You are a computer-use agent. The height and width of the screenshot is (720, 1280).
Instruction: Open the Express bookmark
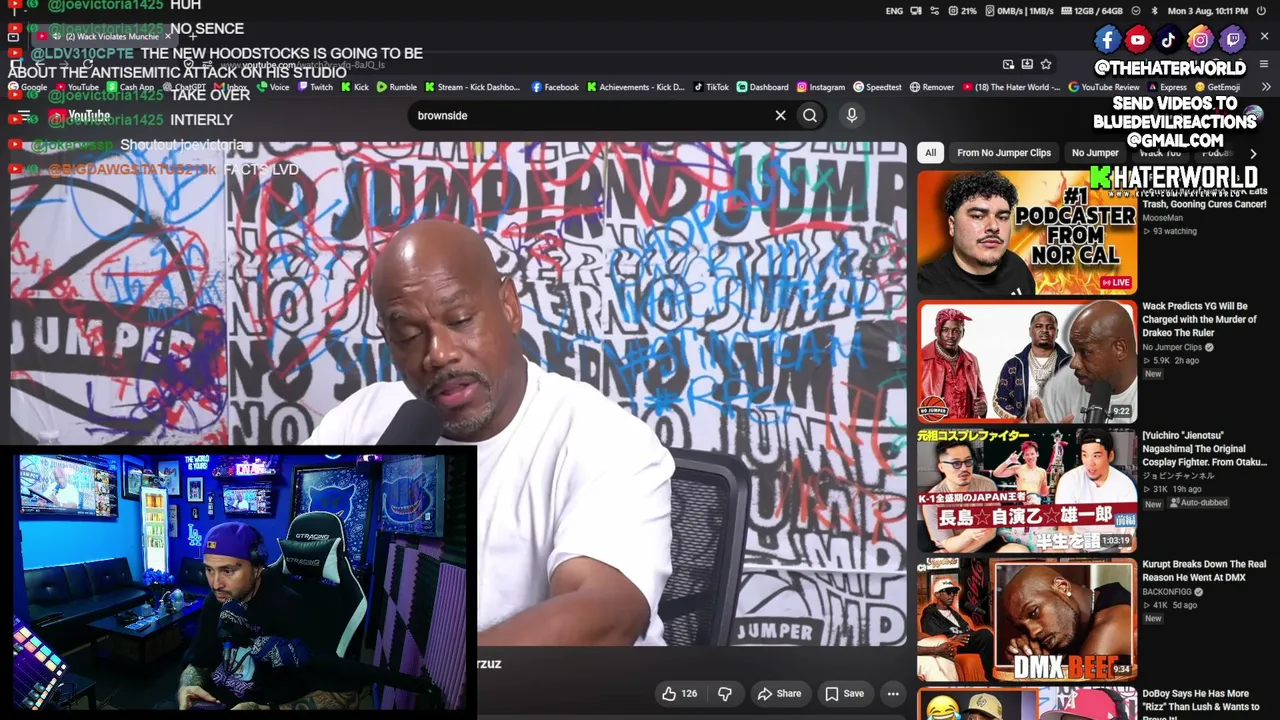click(1166, 87)
